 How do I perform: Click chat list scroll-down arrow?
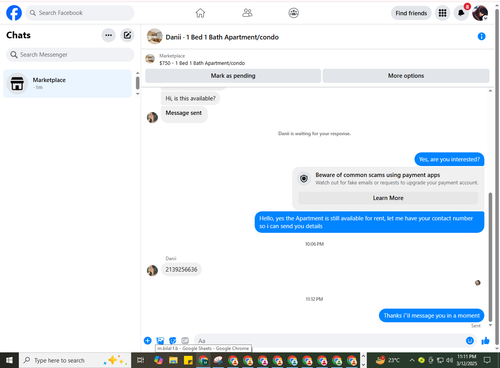(137, 94)
